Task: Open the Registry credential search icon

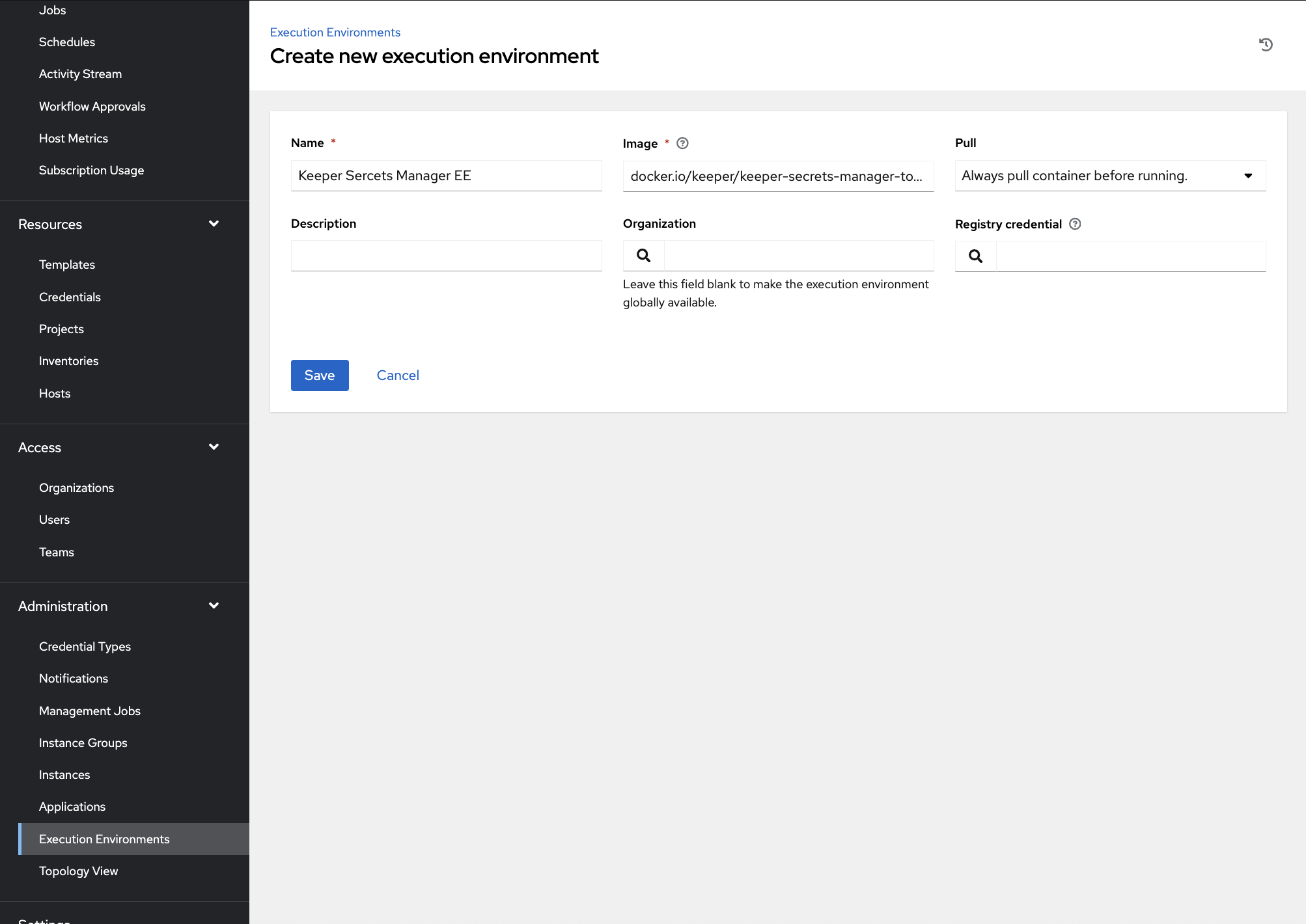Action: tap(975, 256)
